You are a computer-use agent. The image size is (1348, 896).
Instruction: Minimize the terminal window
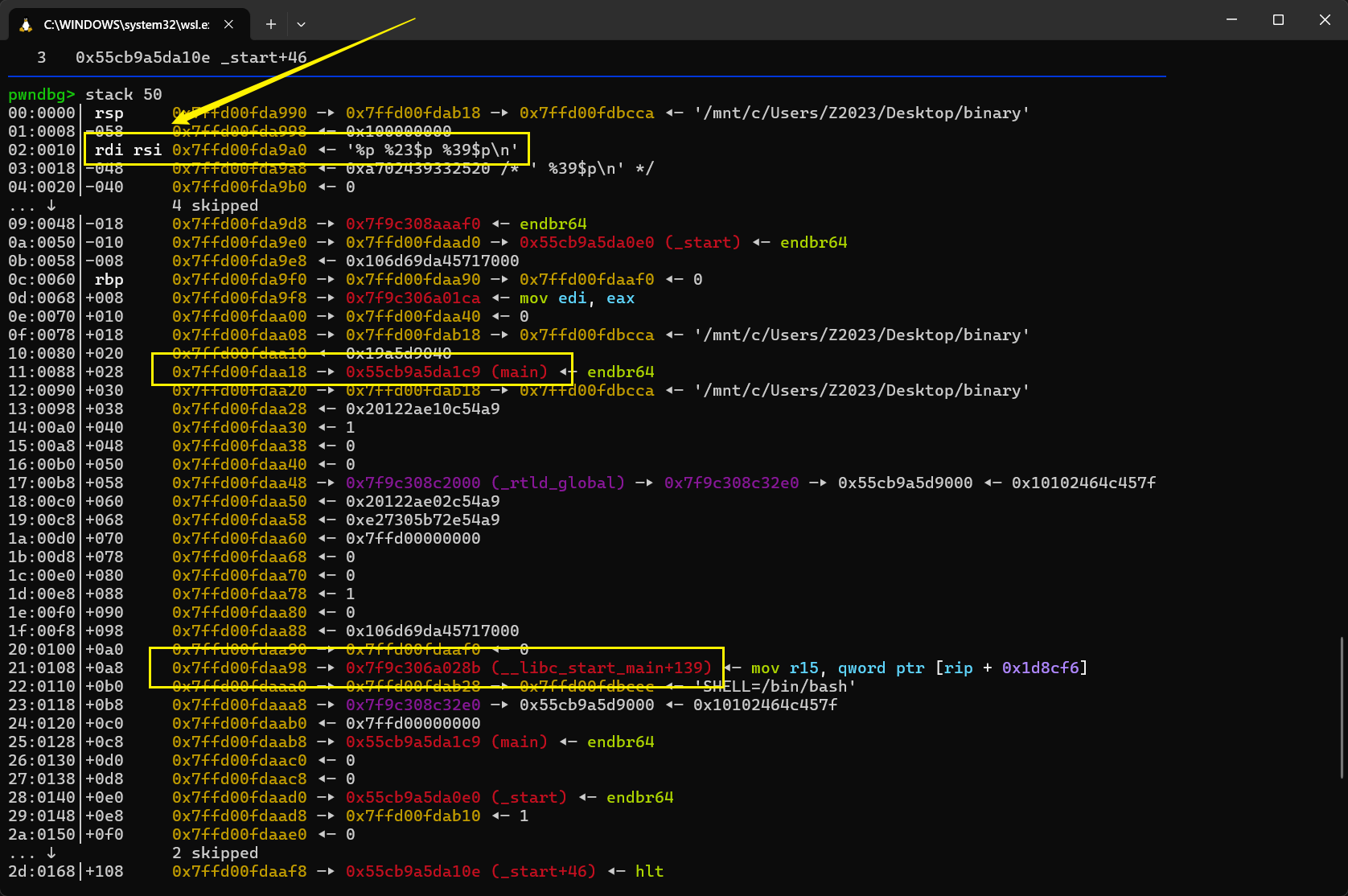tap(1231, 19)
